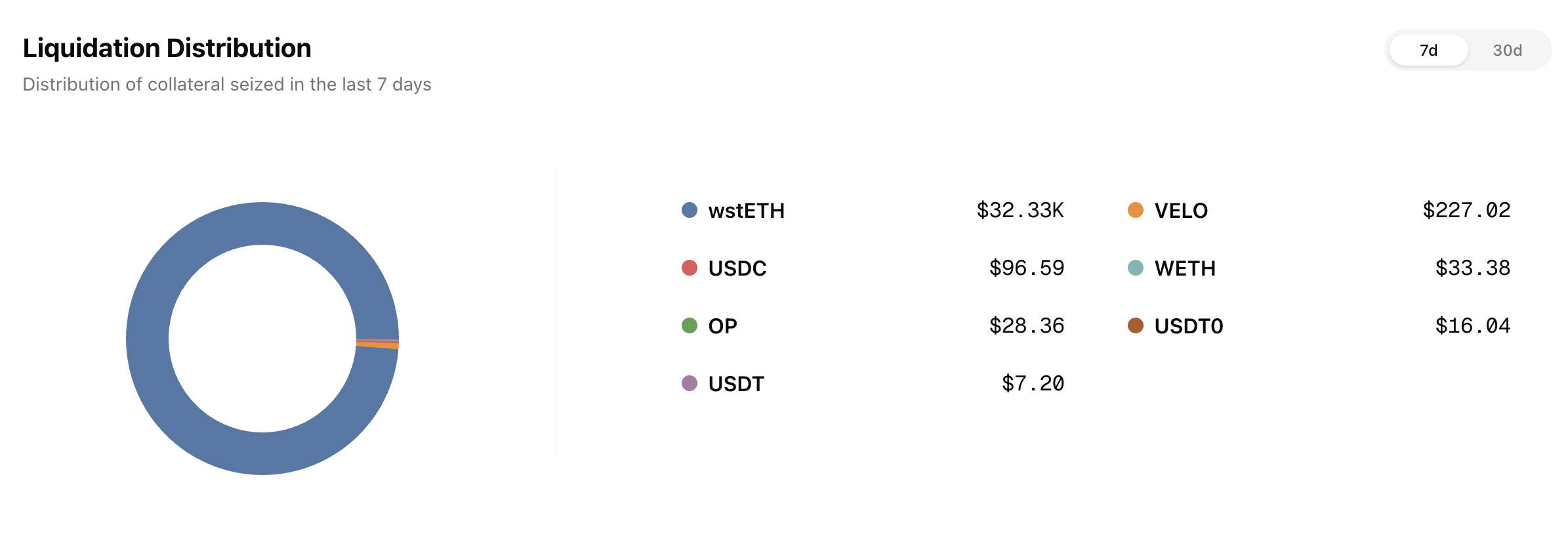Viewport: 1568px width, 542px height.
Task: Select the OP legend label
Action: (722, 326)
